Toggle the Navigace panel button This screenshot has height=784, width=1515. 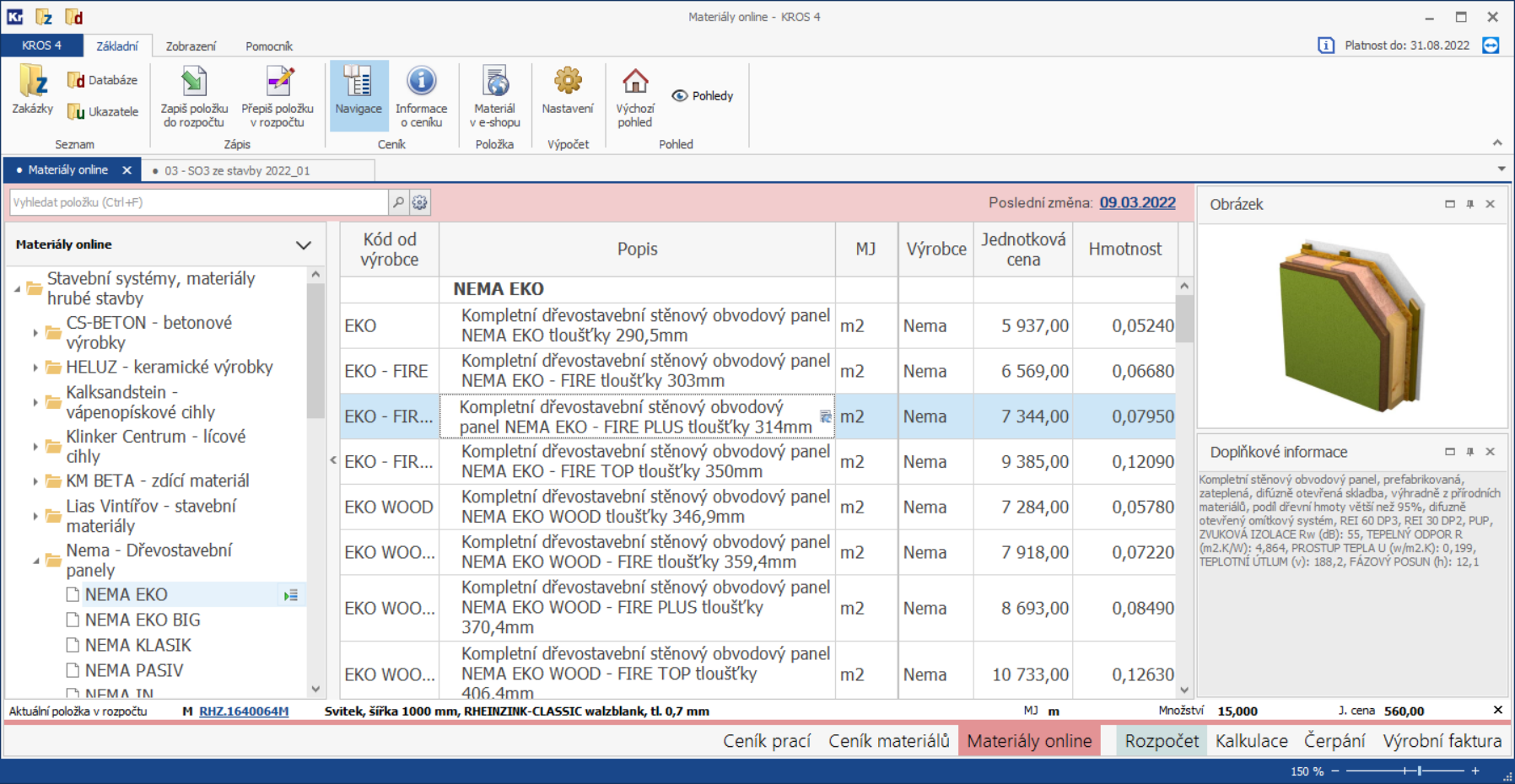pos(359,94)
